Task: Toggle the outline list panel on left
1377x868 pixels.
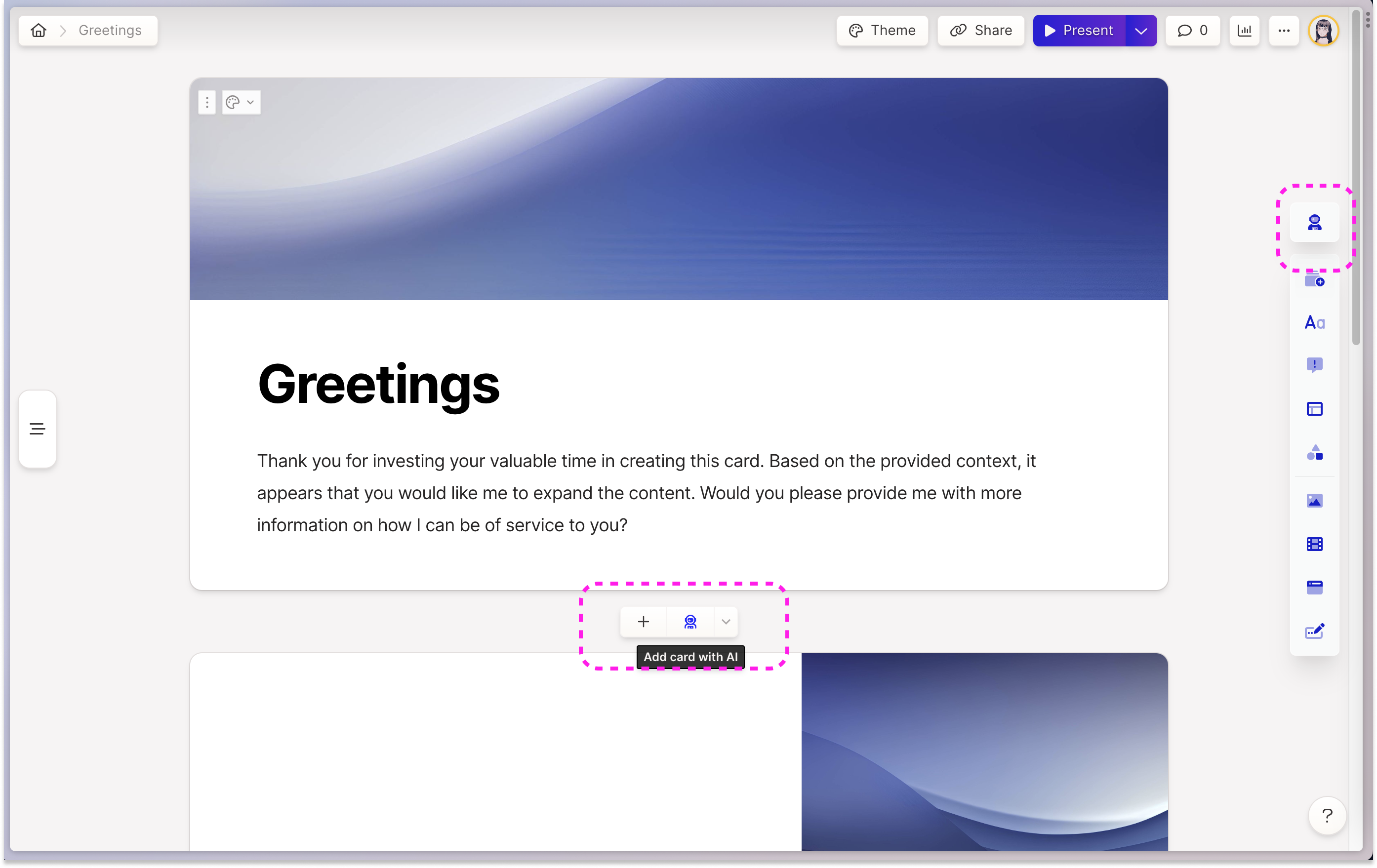Action: coord(38,429)
